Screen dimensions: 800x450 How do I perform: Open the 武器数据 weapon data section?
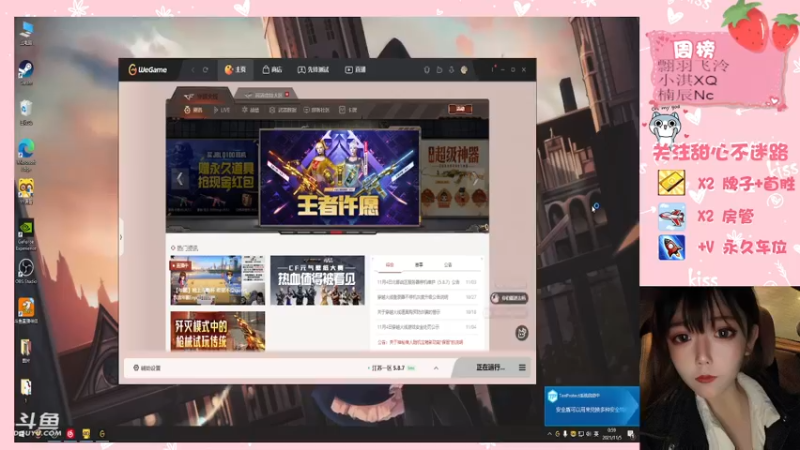tap(283, 110)
